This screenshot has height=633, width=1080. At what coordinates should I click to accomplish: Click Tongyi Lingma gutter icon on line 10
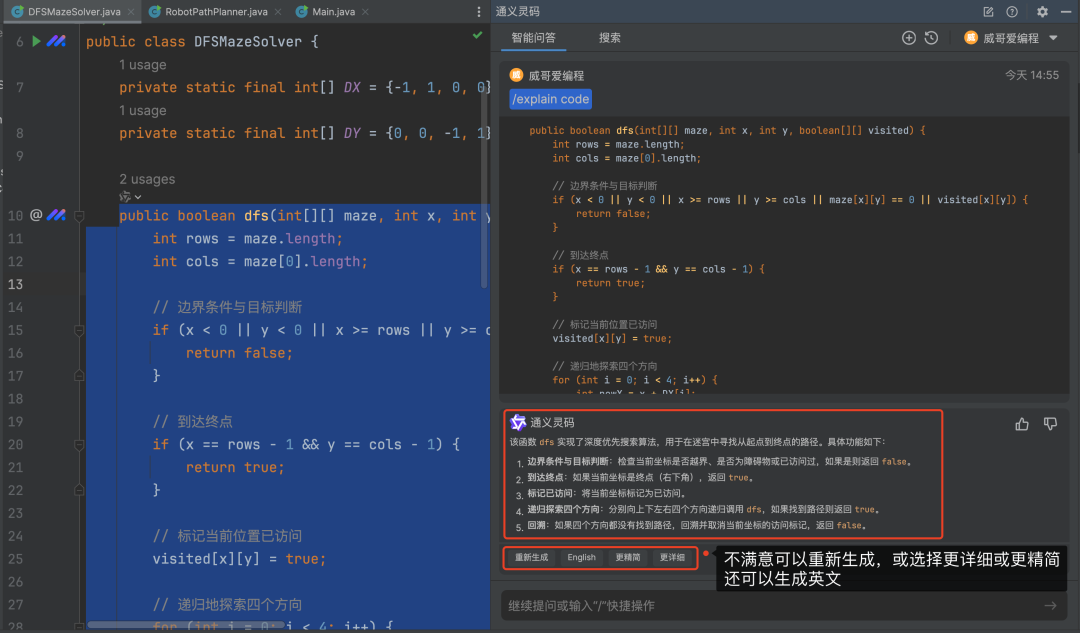point(56,216)
